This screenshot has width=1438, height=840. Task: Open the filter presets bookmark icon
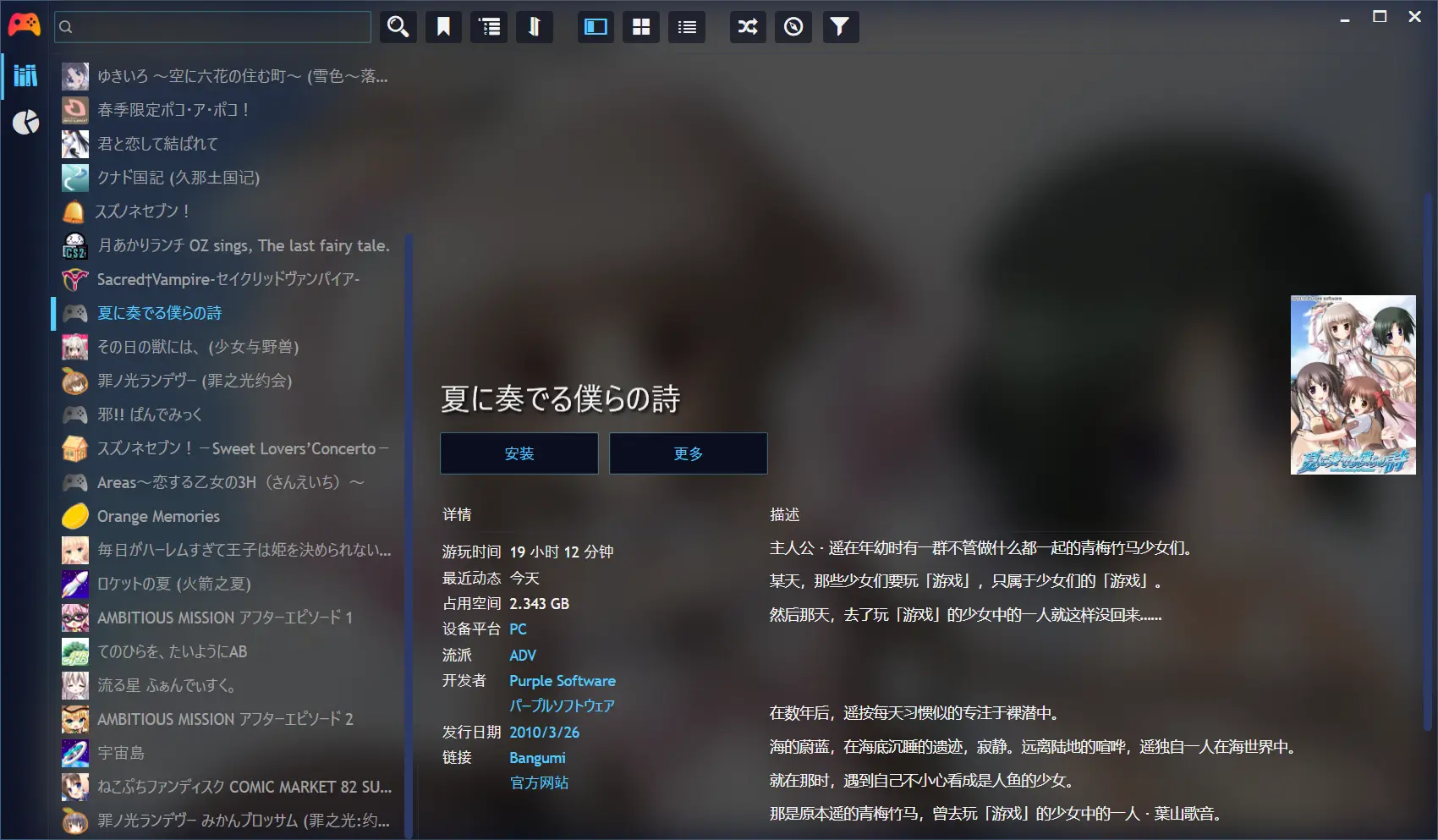(443, 27)
